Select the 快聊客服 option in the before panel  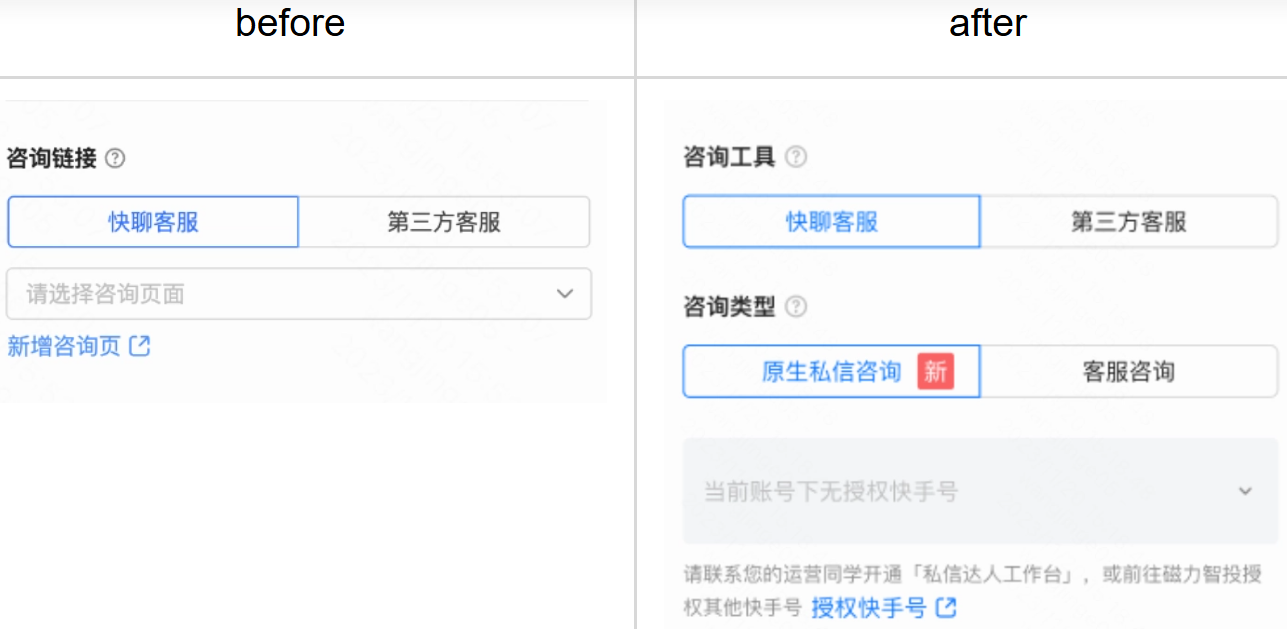click(153, 222)
